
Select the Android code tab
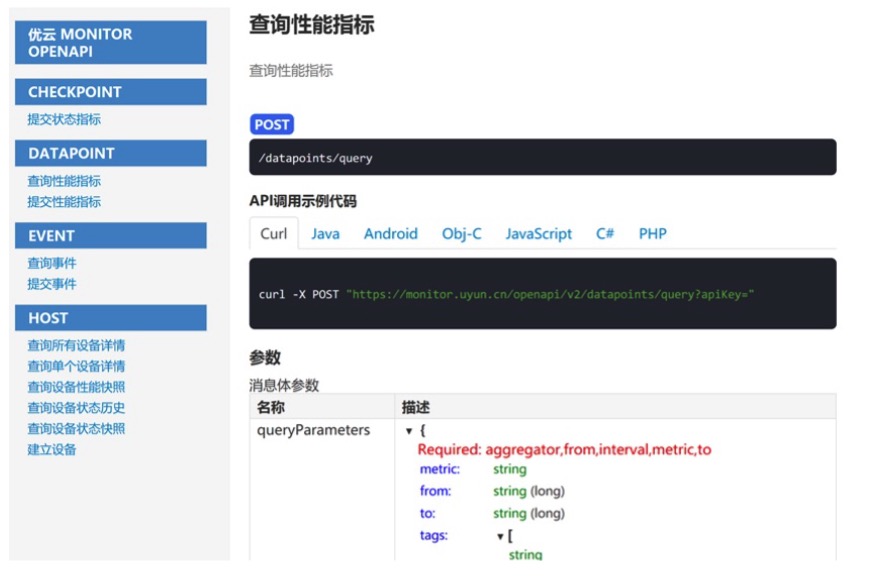tap(390, 234)
